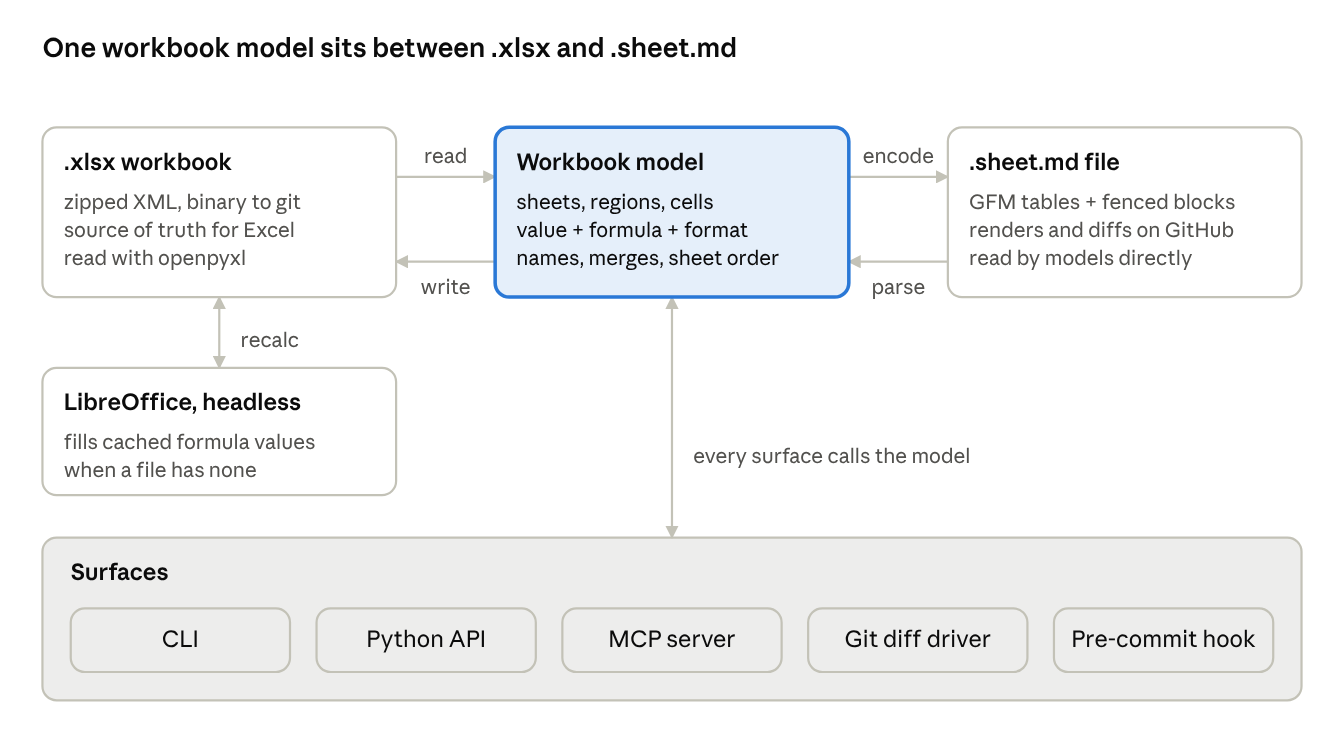Click the .sheet.md file heading
Viewport: 1344px width, 748px height.
(1044, 162)
